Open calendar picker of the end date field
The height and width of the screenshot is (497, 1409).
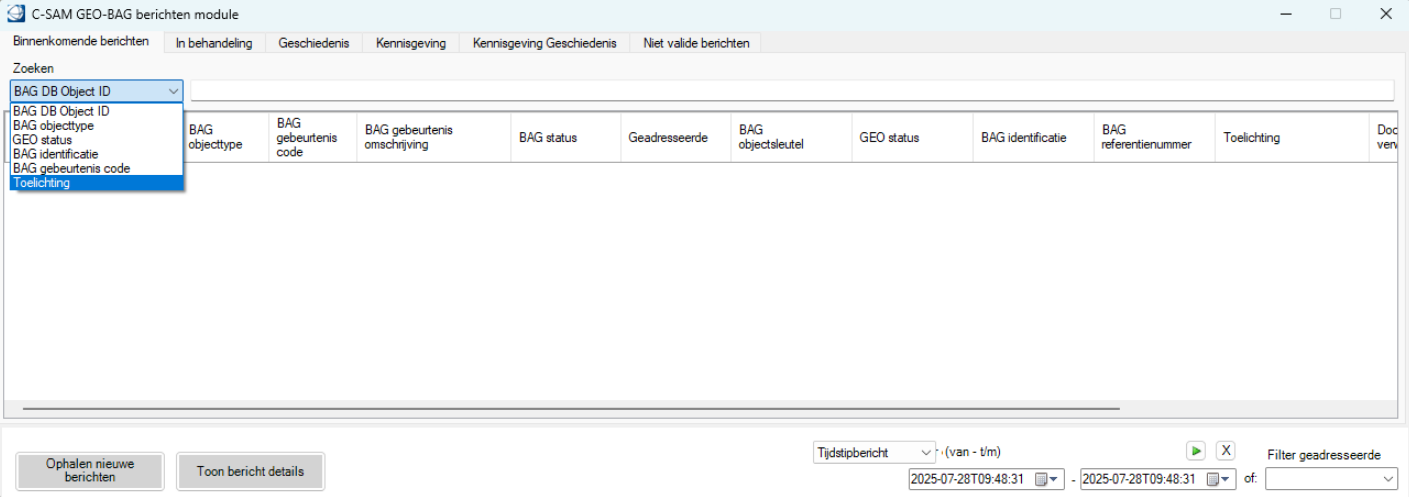point(1220,479)
